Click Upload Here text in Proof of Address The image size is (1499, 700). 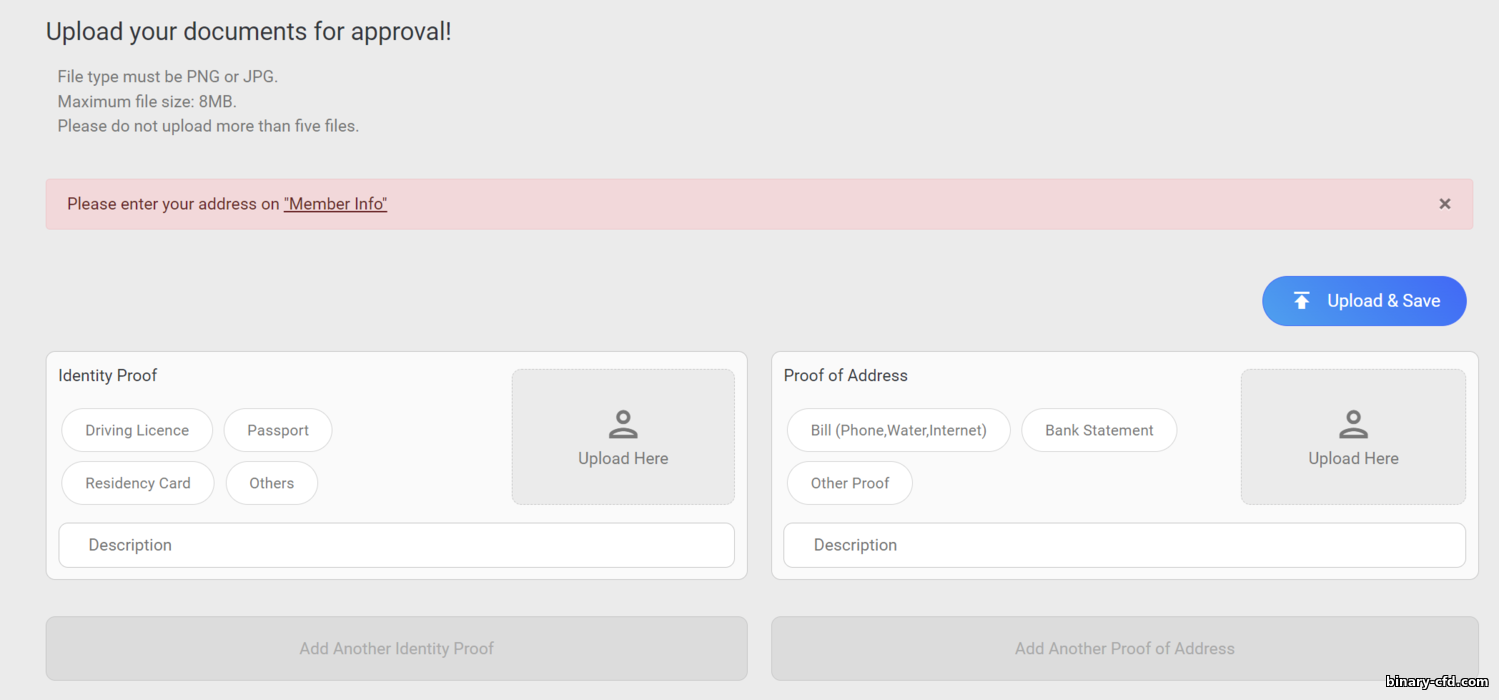click(1353, 459)
